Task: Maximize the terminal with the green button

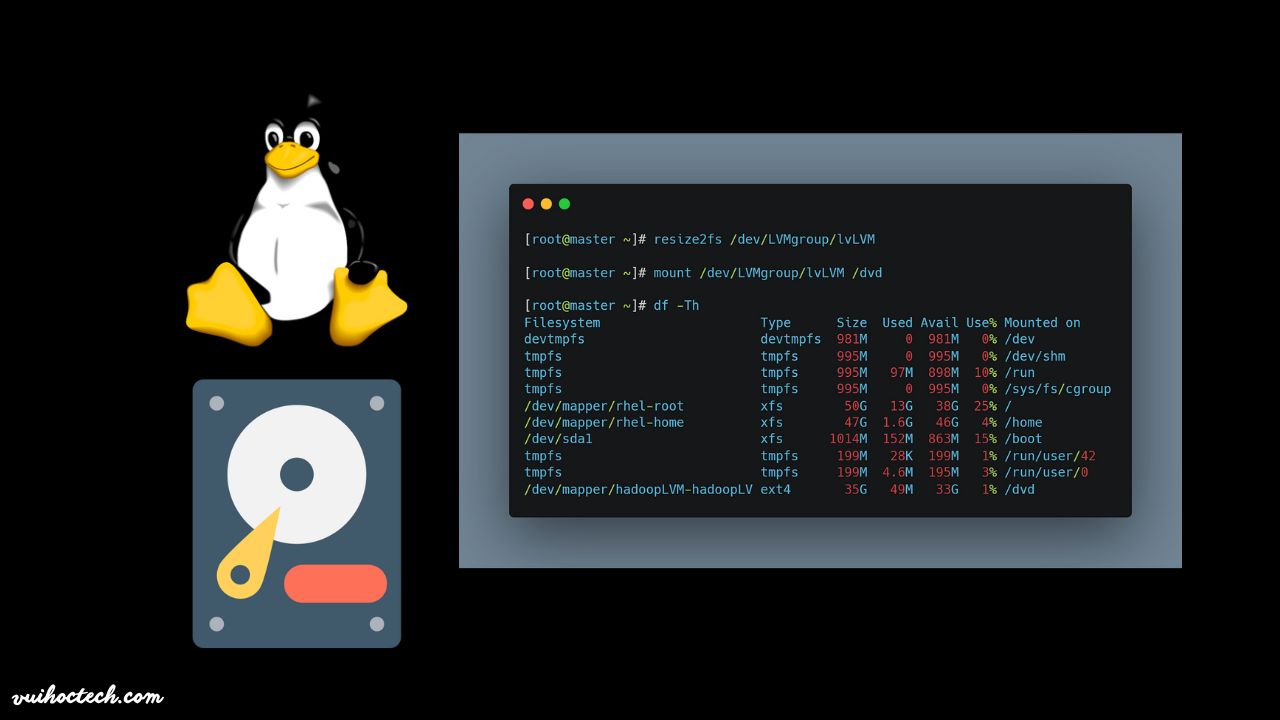Action: click(x=564, y=204)
